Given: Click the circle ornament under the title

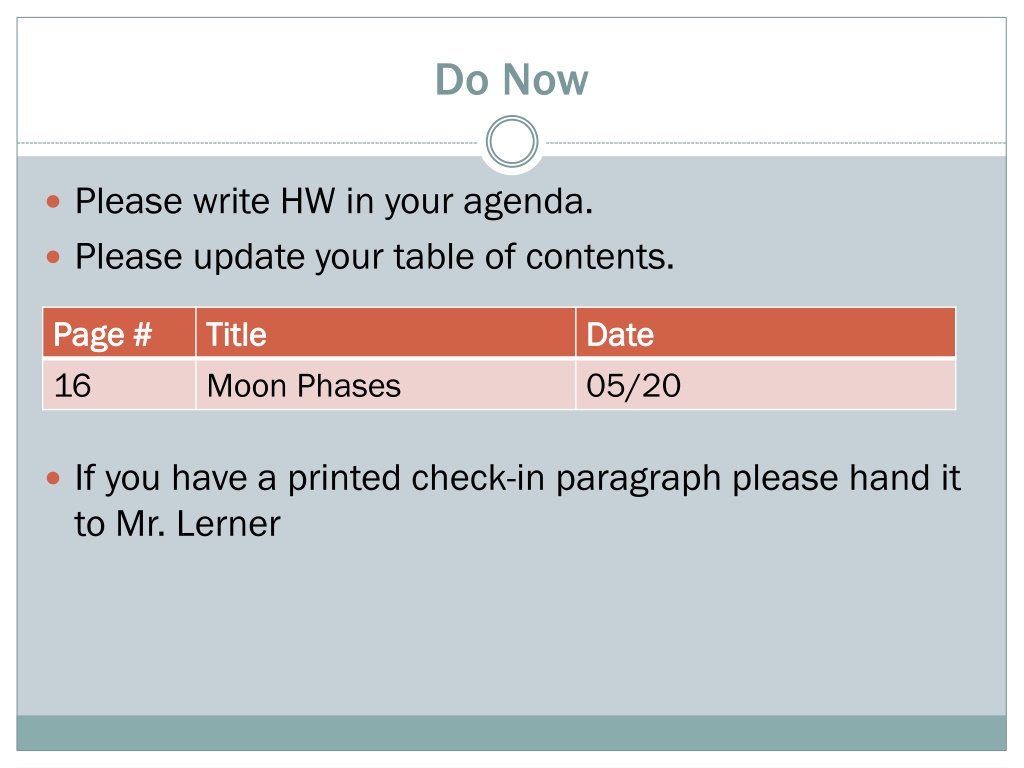Looking at the screenshot, I should pyautogui.click(x=512, y=142).
